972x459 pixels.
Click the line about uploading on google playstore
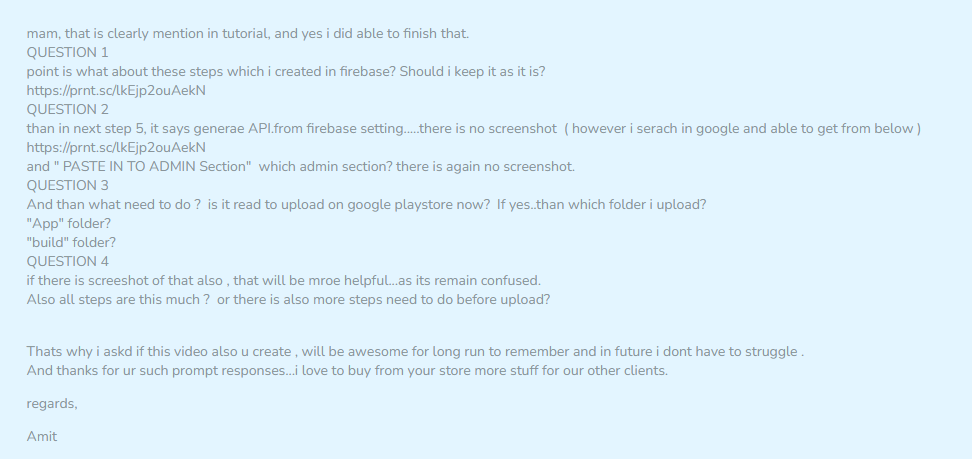366,204
